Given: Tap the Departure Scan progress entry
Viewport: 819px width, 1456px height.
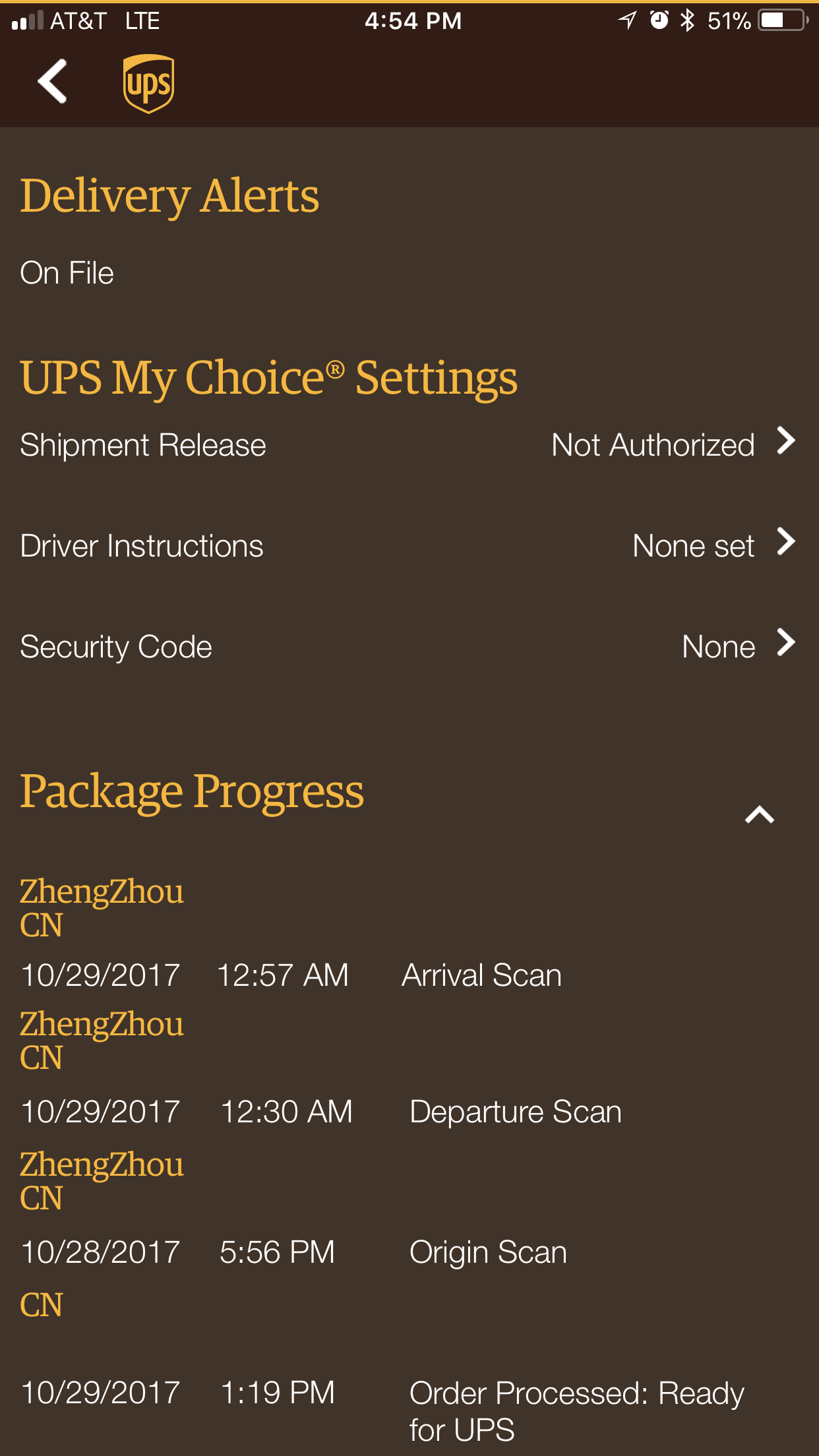Looking at the screenshot, I should [x=515, y=1112].
